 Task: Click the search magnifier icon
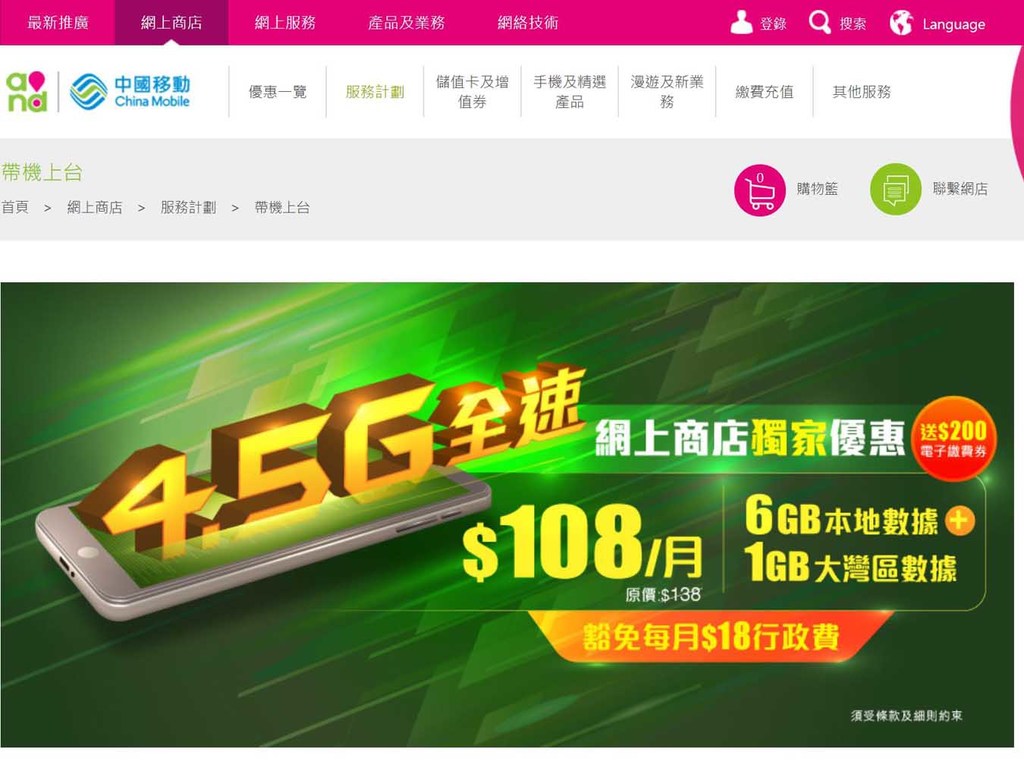click(820, 22)
